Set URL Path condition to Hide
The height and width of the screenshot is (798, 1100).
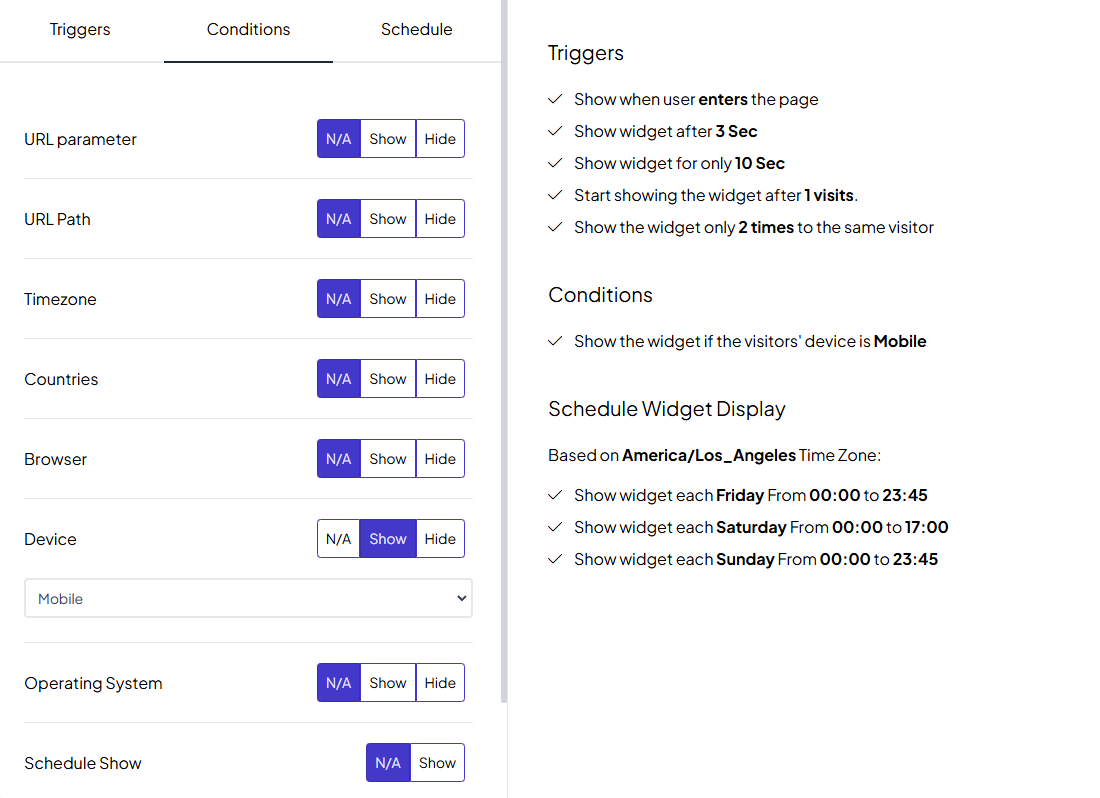click(440, 218)
